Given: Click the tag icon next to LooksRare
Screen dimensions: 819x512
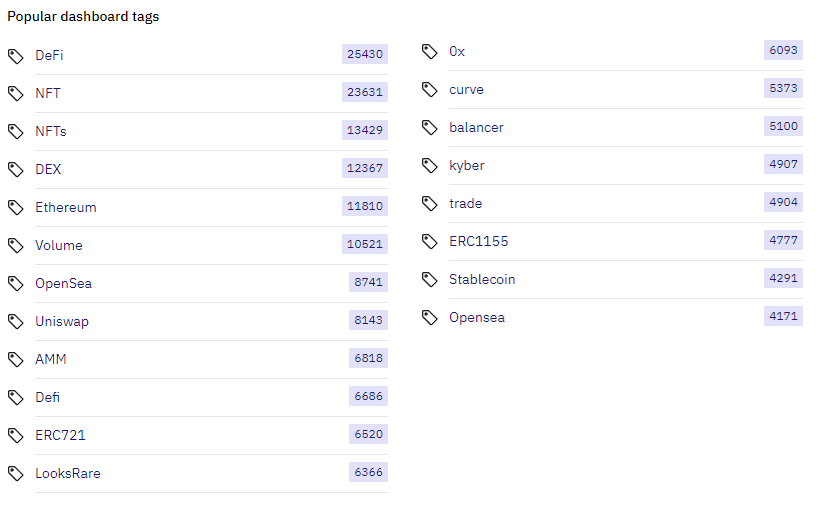Looking at the screenshot, I should click(16, 474).
